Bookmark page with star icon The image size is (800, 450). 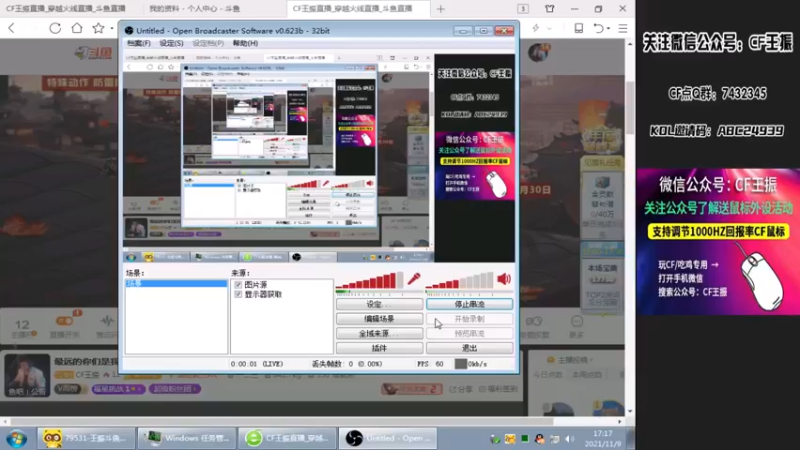tap(98, 28)
